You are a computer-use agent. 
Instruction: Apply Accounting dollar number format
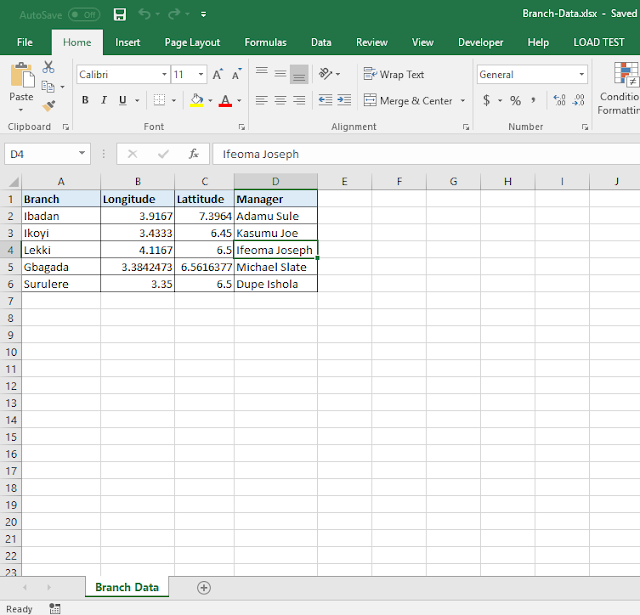point(486,100)
